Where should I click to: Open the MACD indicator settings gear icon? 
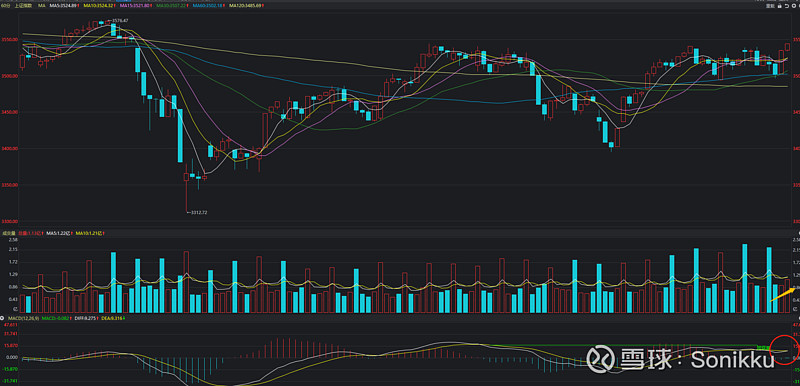pyautogui.click(x=2, y=318)
